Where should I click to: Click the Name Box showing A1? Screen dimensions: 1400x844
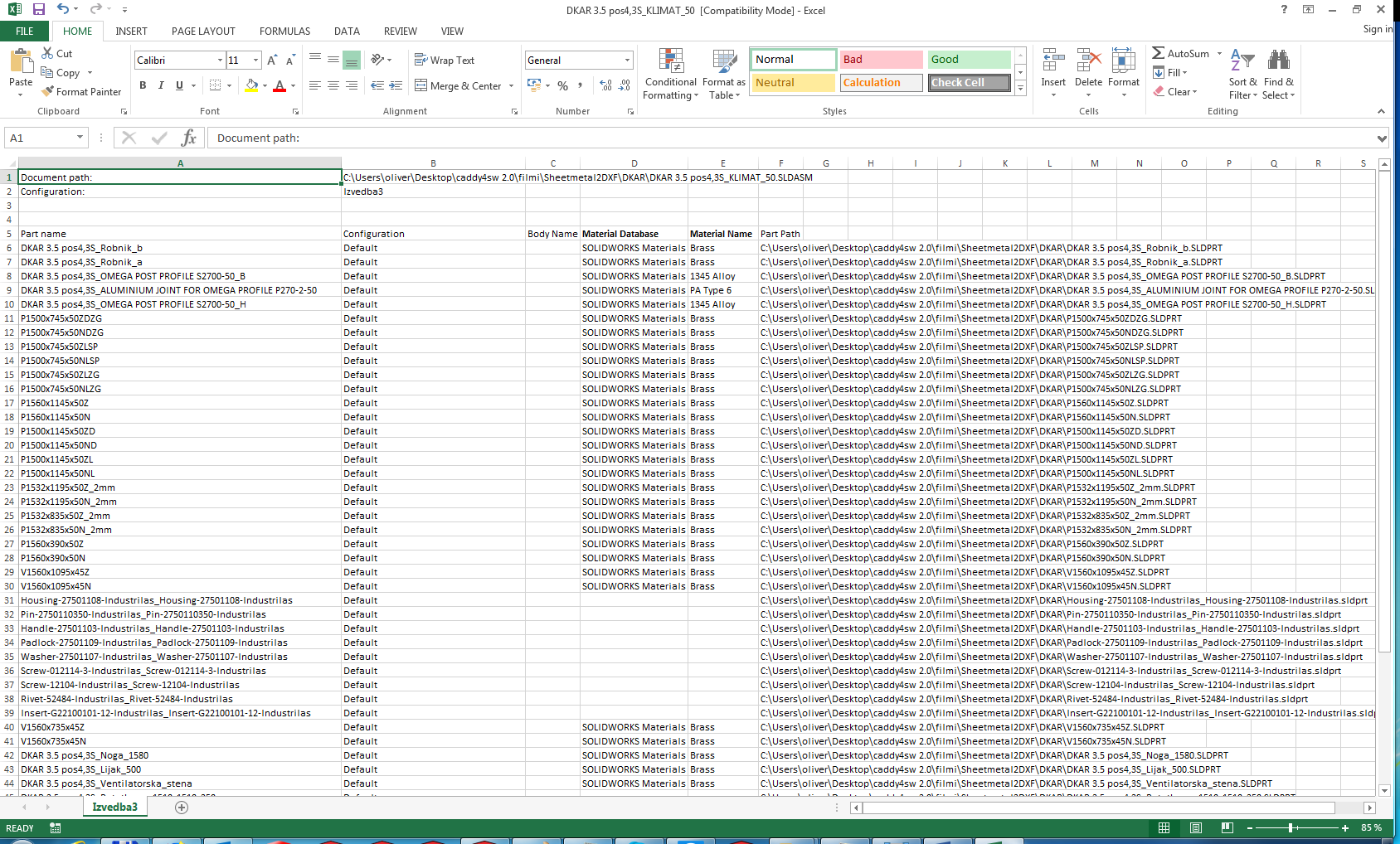coord(40,138)
